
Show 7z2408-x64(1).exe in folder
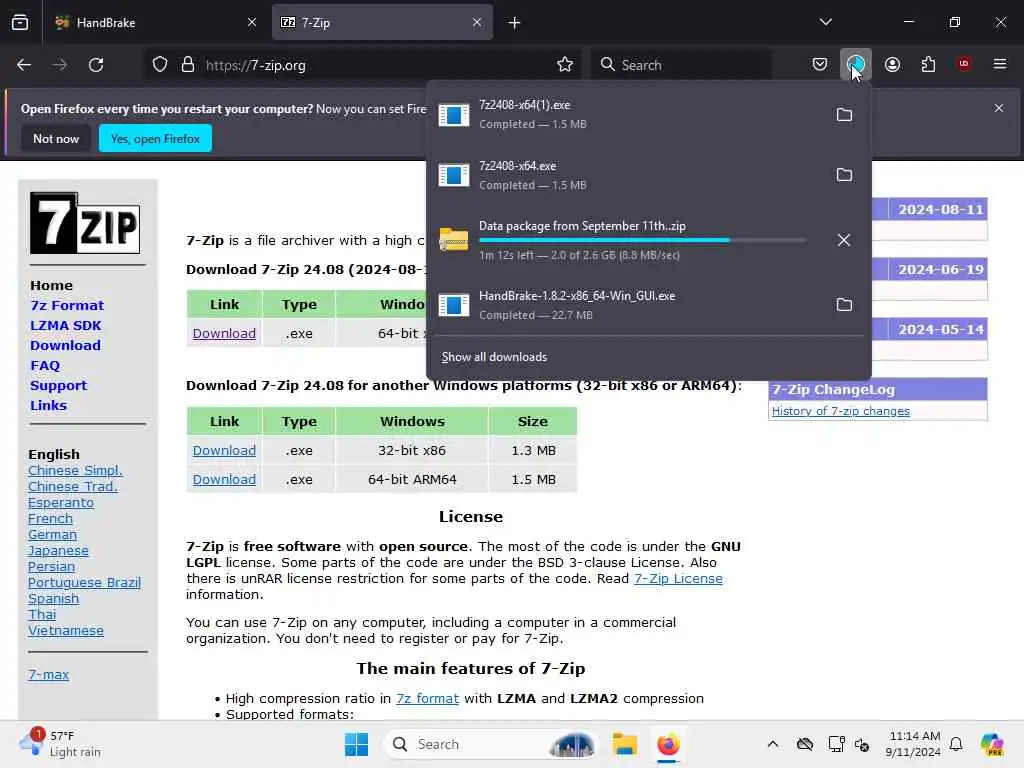pos(844,115)
